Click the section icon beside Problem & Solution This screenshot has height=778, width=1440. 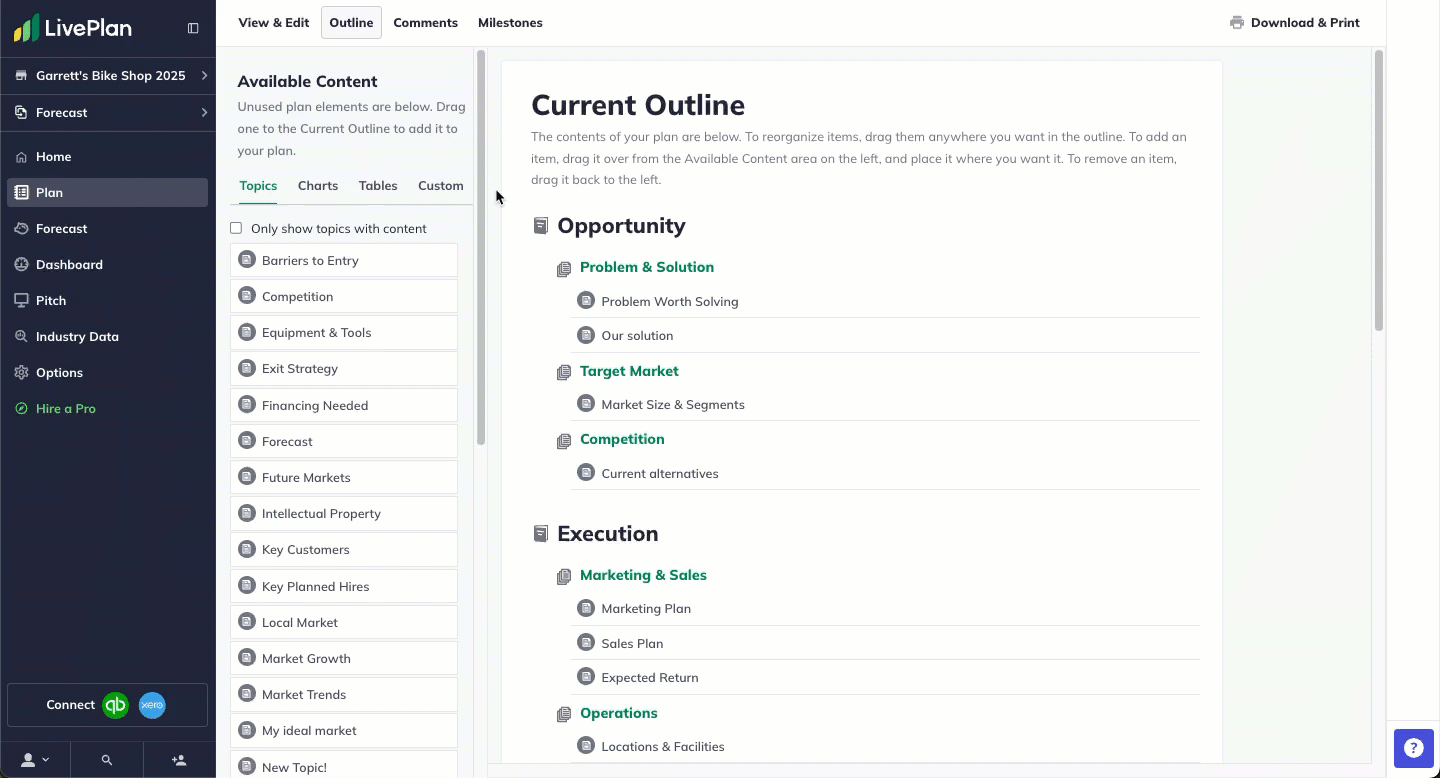click(564, 269)
